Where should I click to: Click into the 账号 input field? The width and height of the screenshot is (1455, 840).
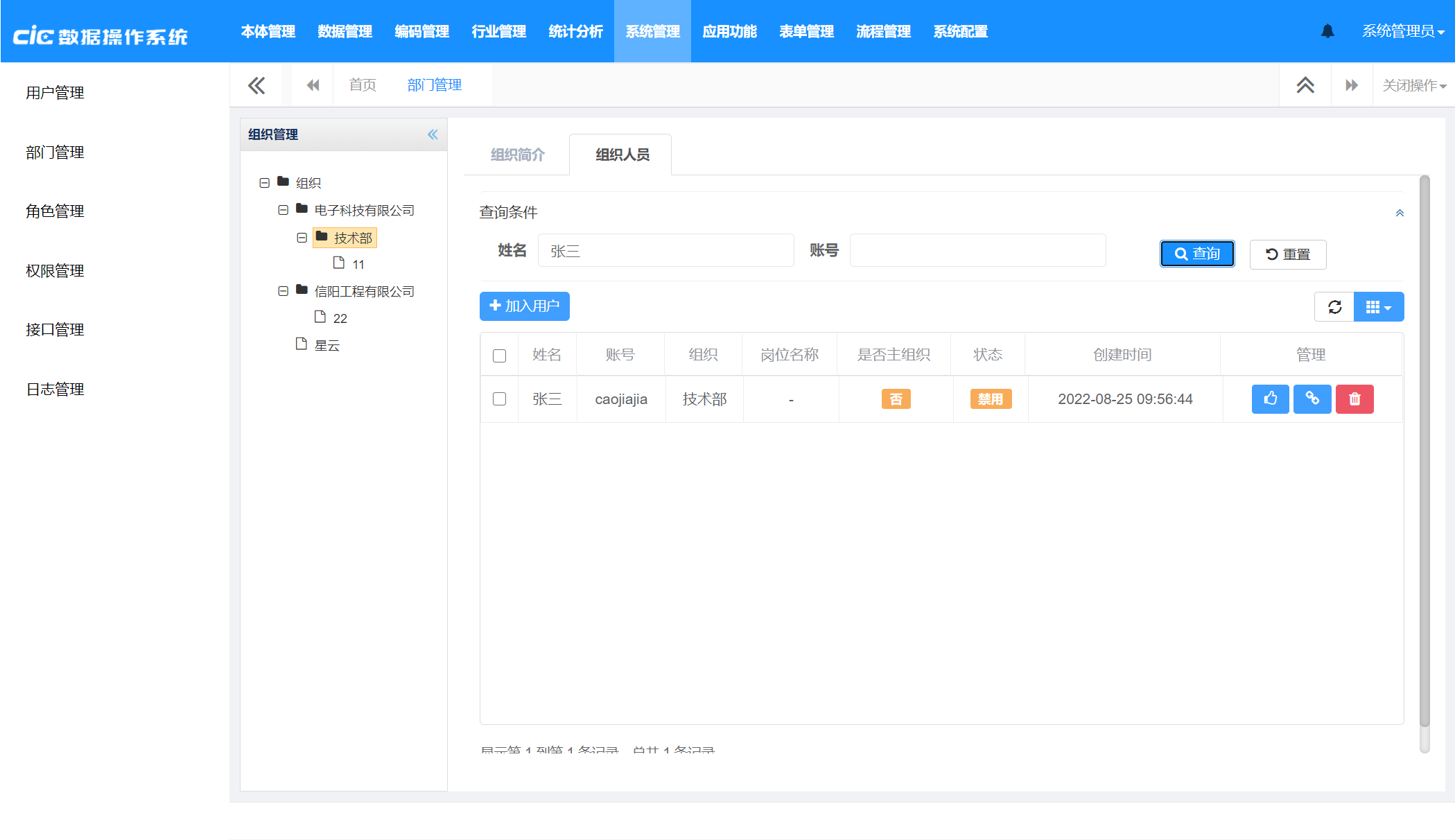[x=977, y=251]
